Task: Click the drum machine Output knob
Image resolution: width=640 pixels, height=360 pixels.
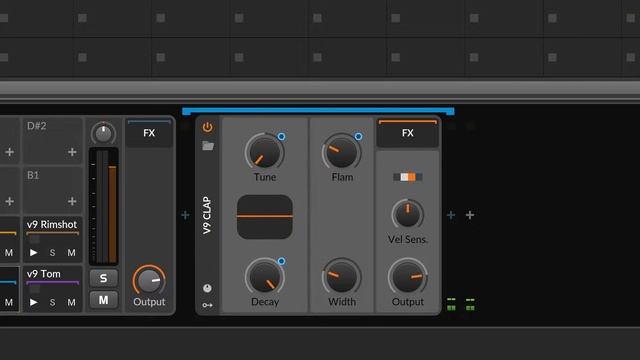Action: click(x=149, y=280)
